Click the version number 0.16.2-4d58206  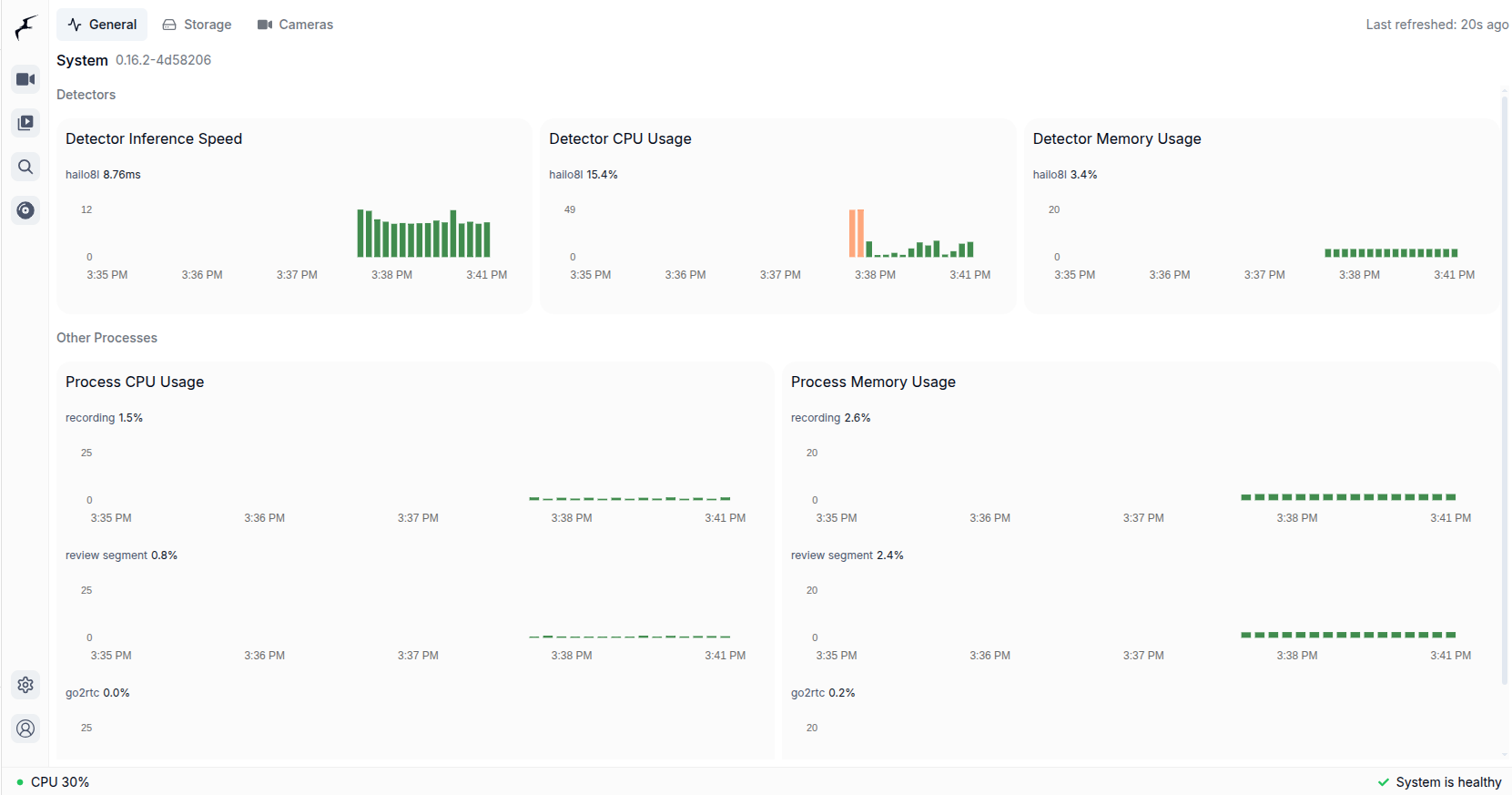pyautogui.click(x=163, y=60)
